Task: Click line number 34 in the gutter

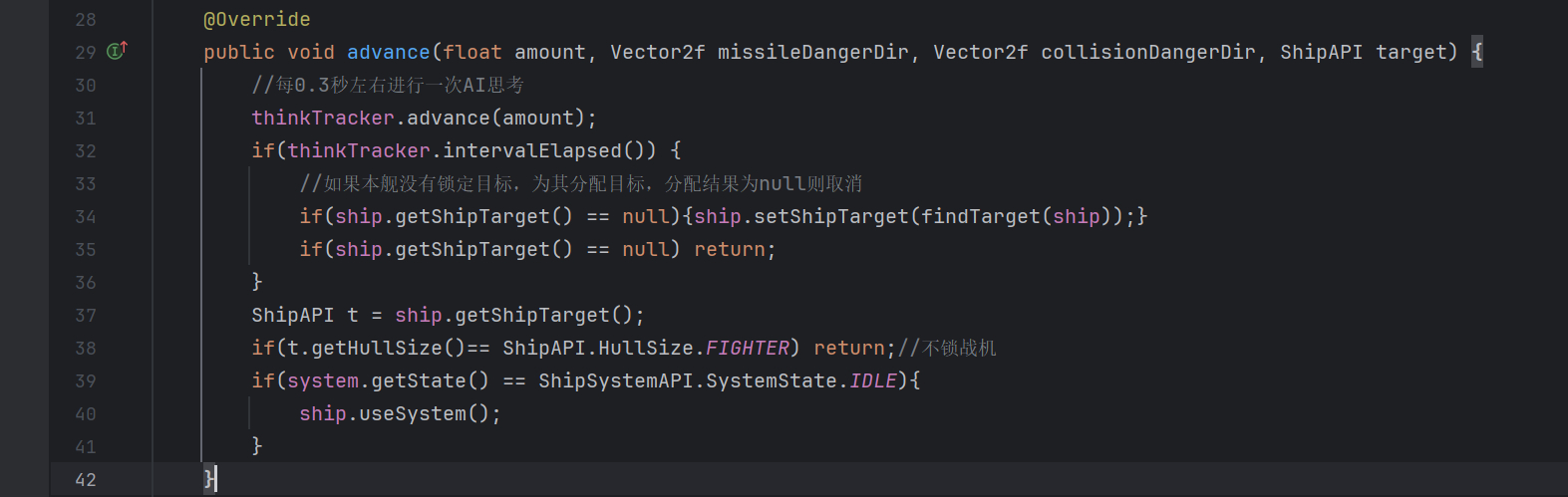Action: [86, 217]
